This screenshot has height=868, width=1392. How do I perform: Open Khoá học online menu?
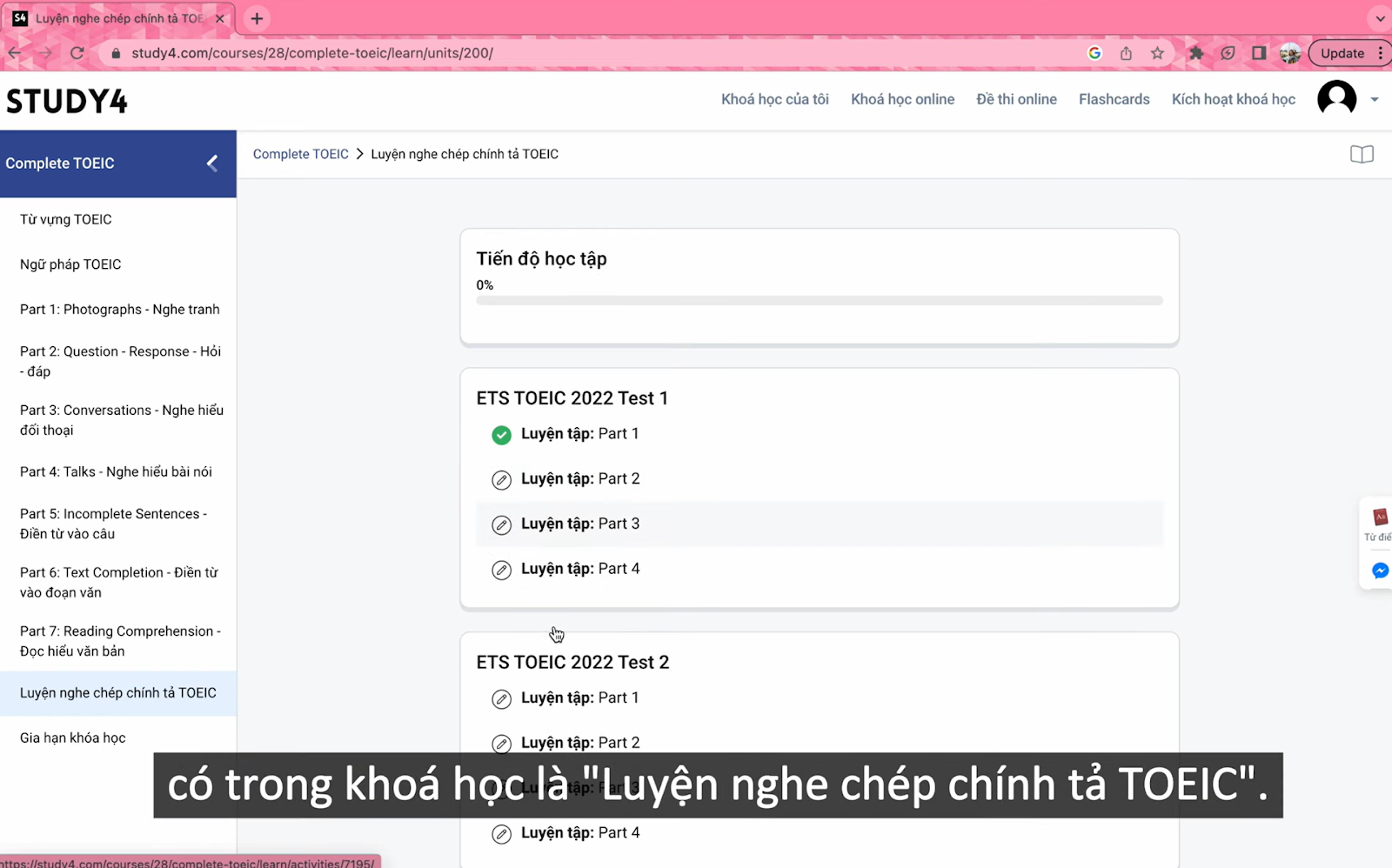click(x=902, y=99)
